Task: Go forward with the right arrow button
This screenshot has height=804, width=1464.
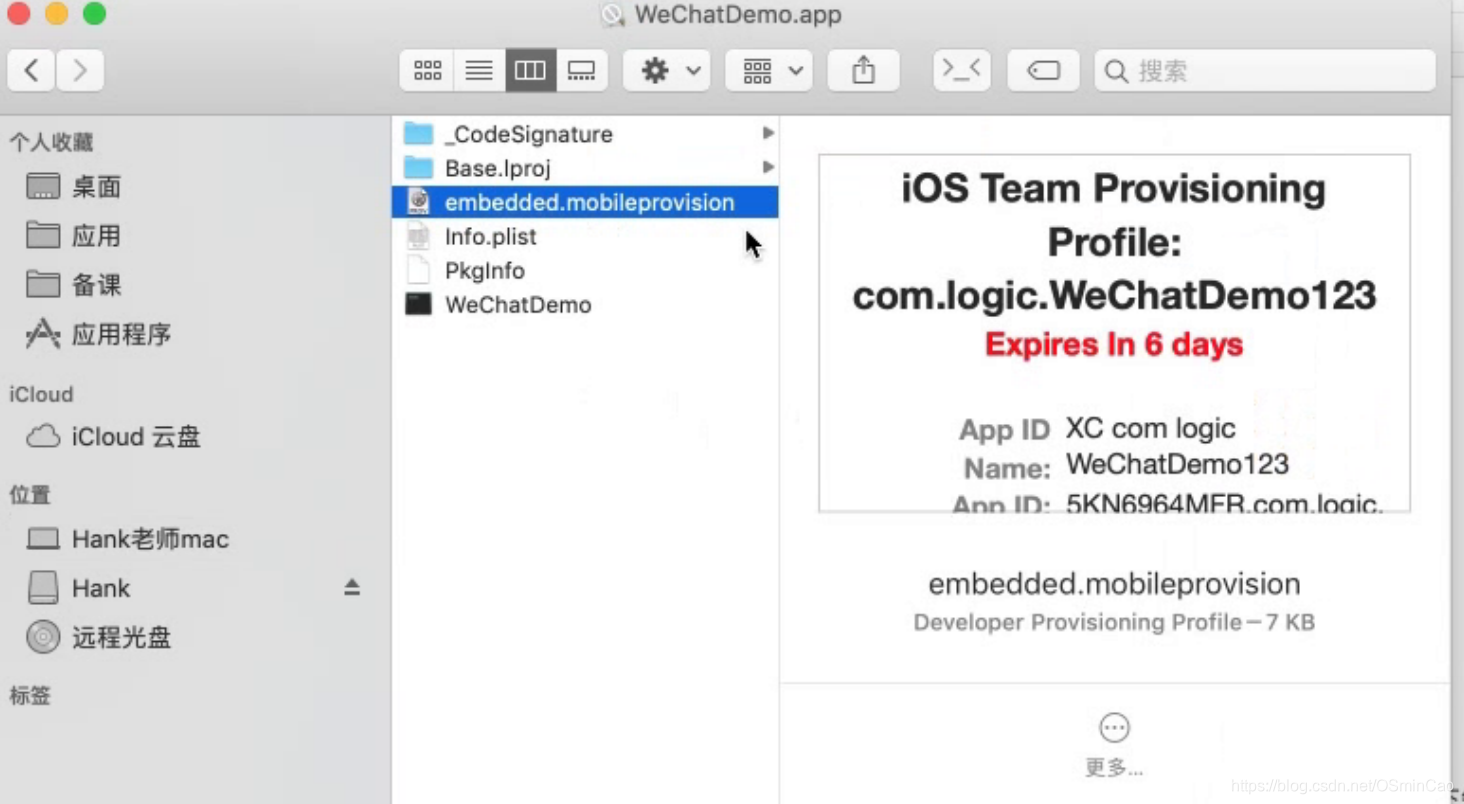Action: click(80, 71)
